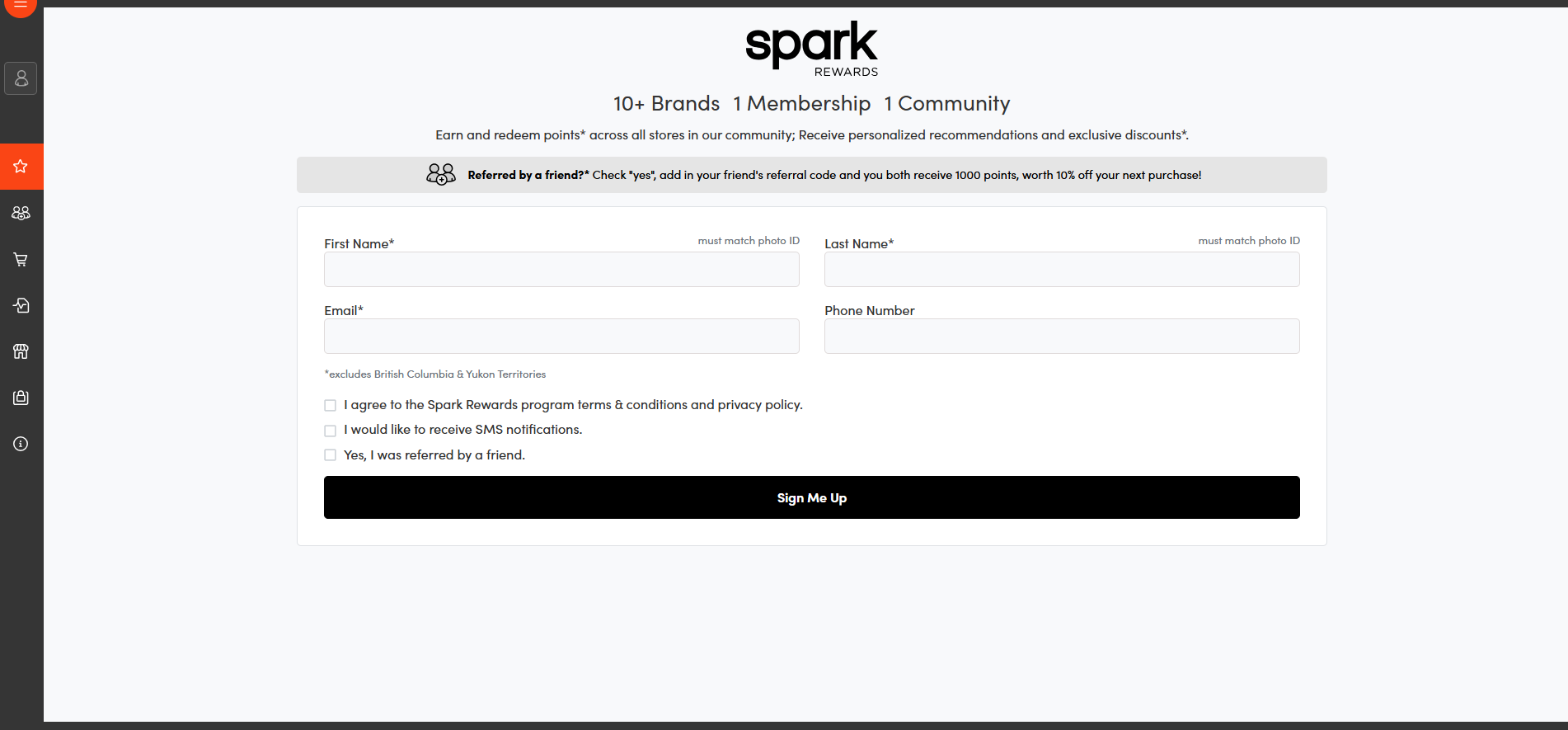Check the terms & conditions agreement box
The width and height of the screenshot is (1568, 730).
[330, 405]
